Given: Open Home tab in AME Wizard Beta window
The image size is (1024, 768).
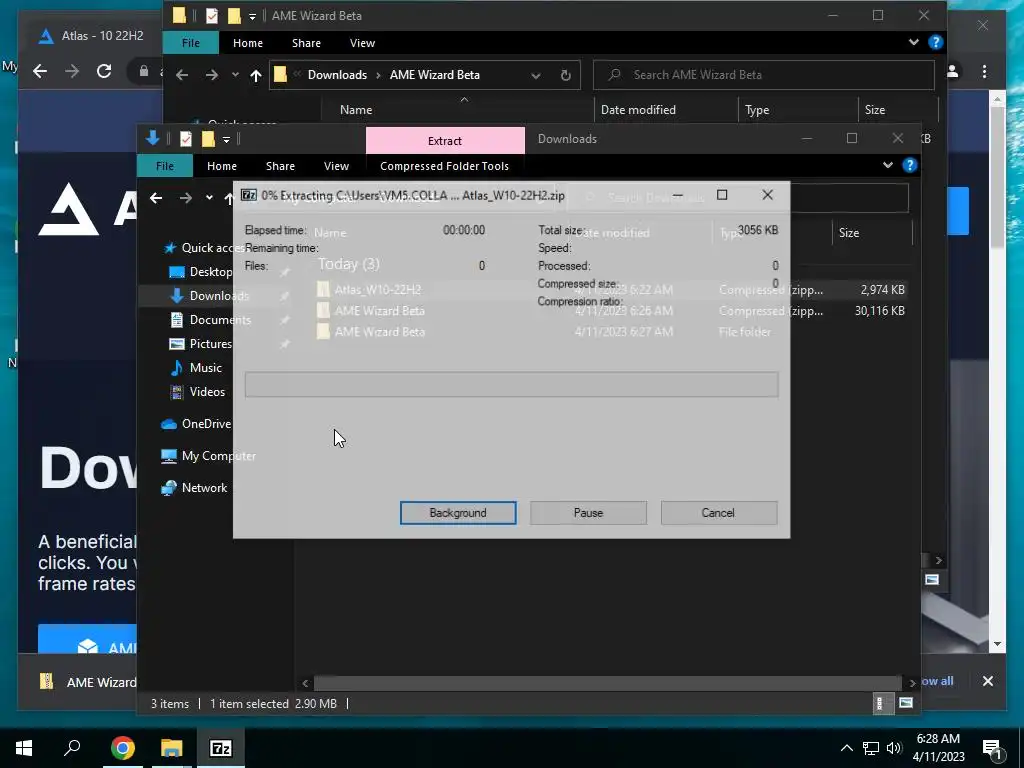Looking at the screenshot, I should tap(248, 42).
